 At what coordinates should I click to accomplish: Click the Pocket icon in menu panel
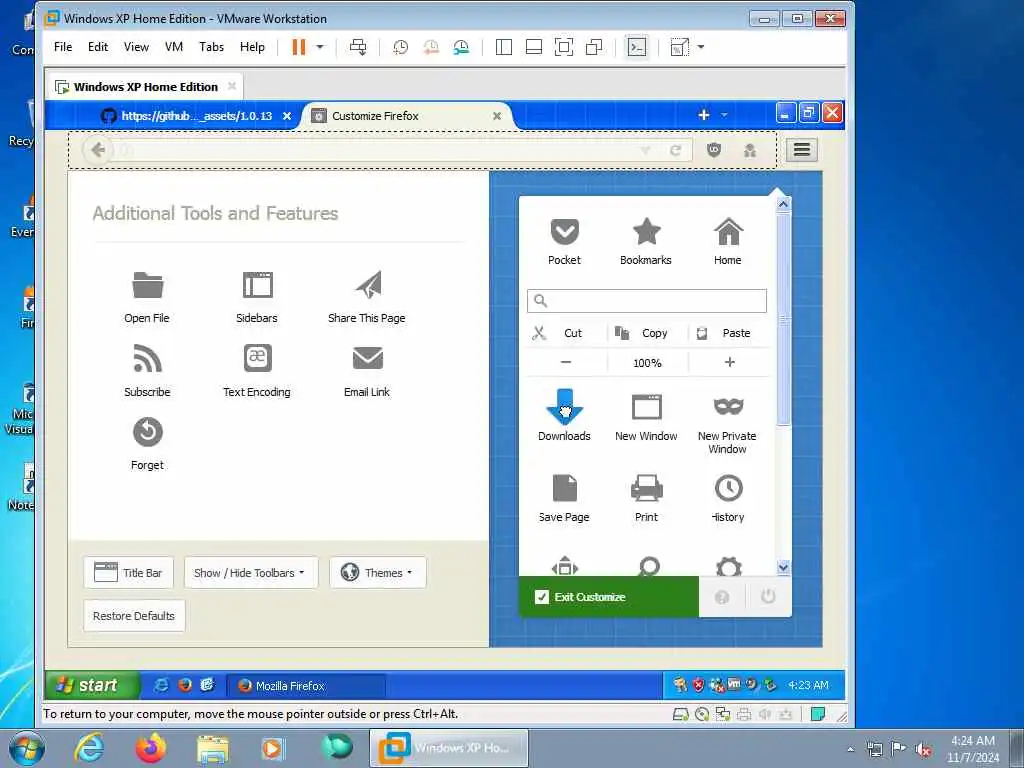(564, 231)
